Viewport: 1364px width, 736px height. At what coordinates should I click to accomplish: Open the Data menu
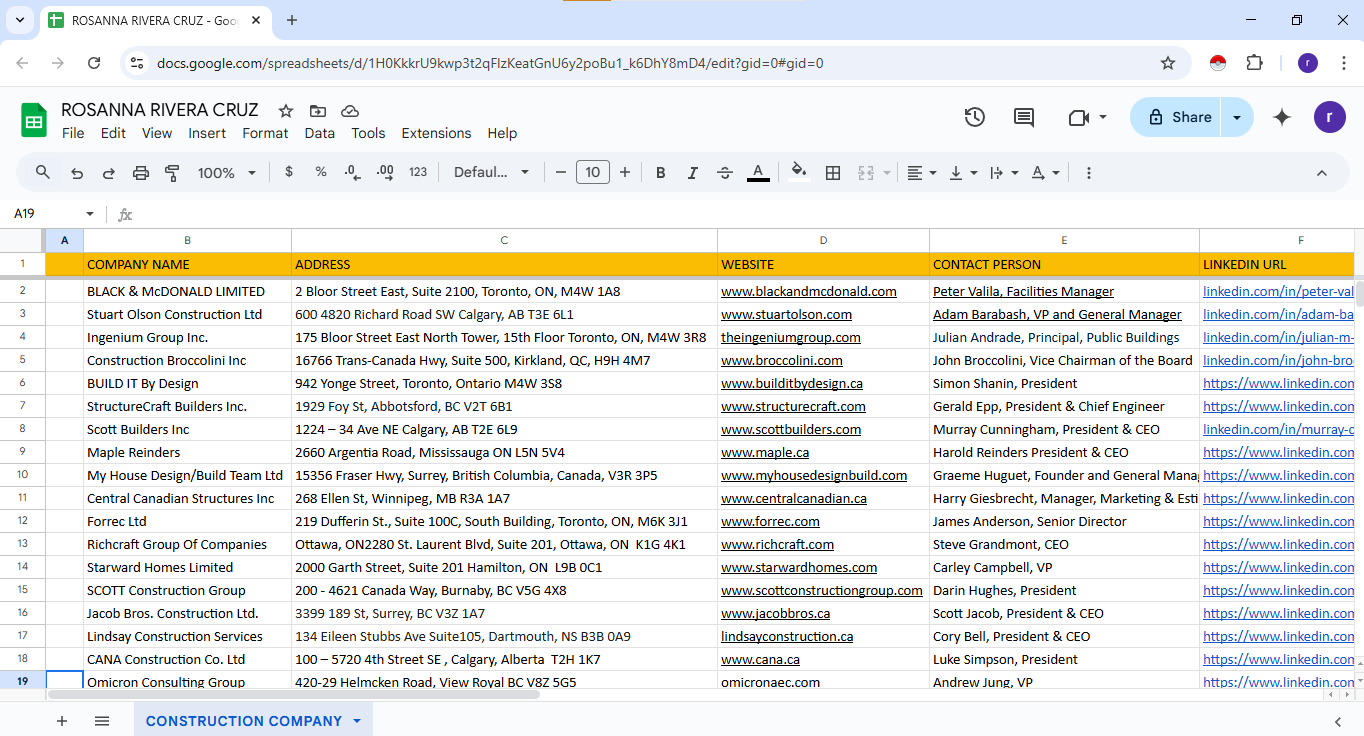tap(320, 133)
